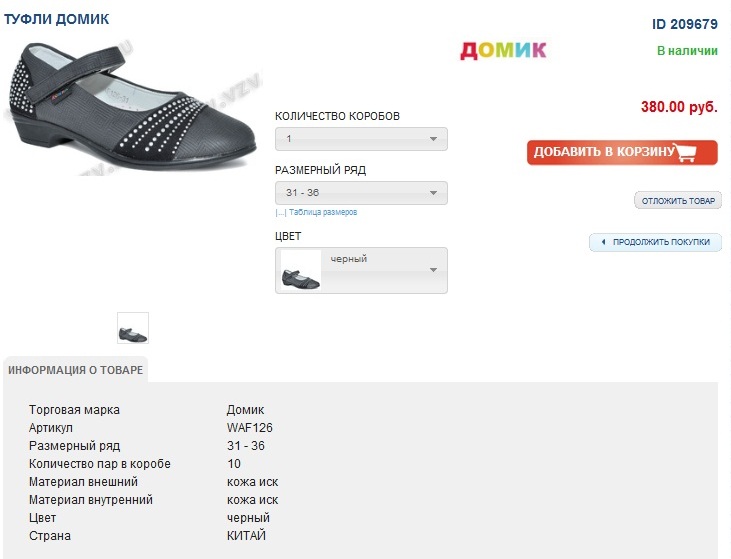731x559 pixels.
Task: Click the arrow of the Цвет dropdown
Action: tap(433, 270)
